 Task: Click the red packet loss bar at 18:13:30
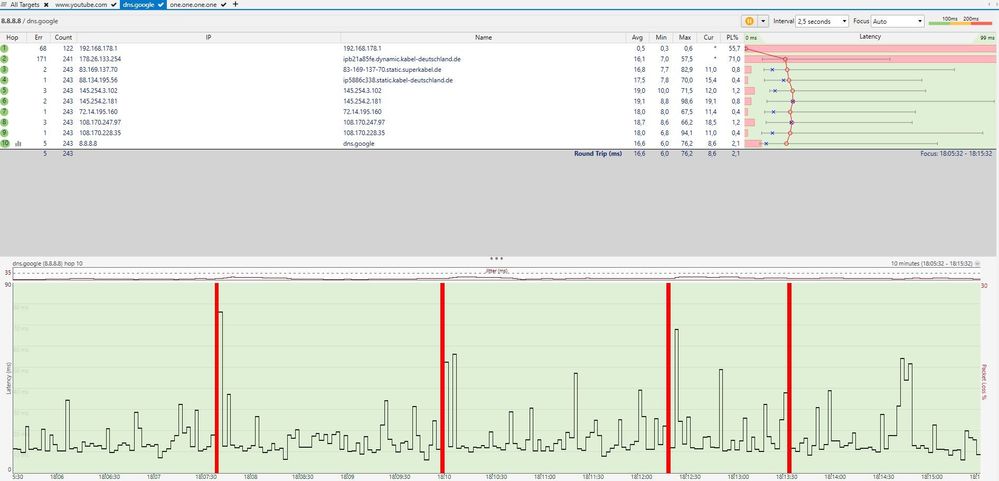point(789,378)
